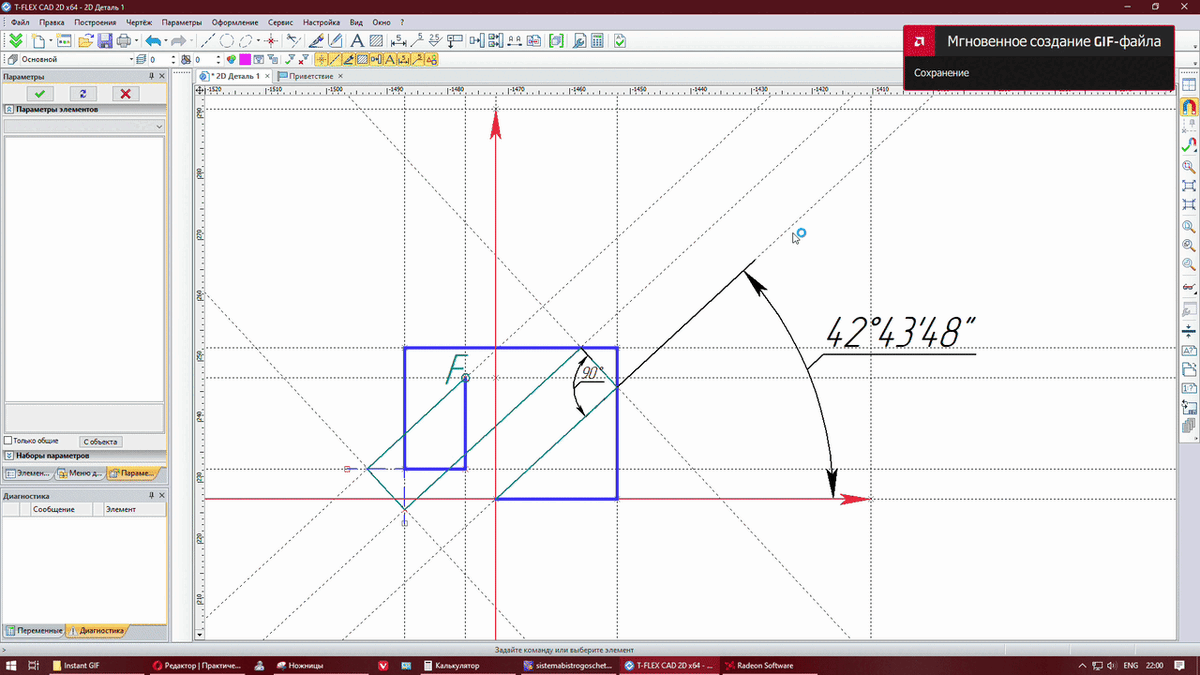Select the construction line tool icon
This screenshot has width=1200, height=675.
pyautogui.click(x=208, y=41)
